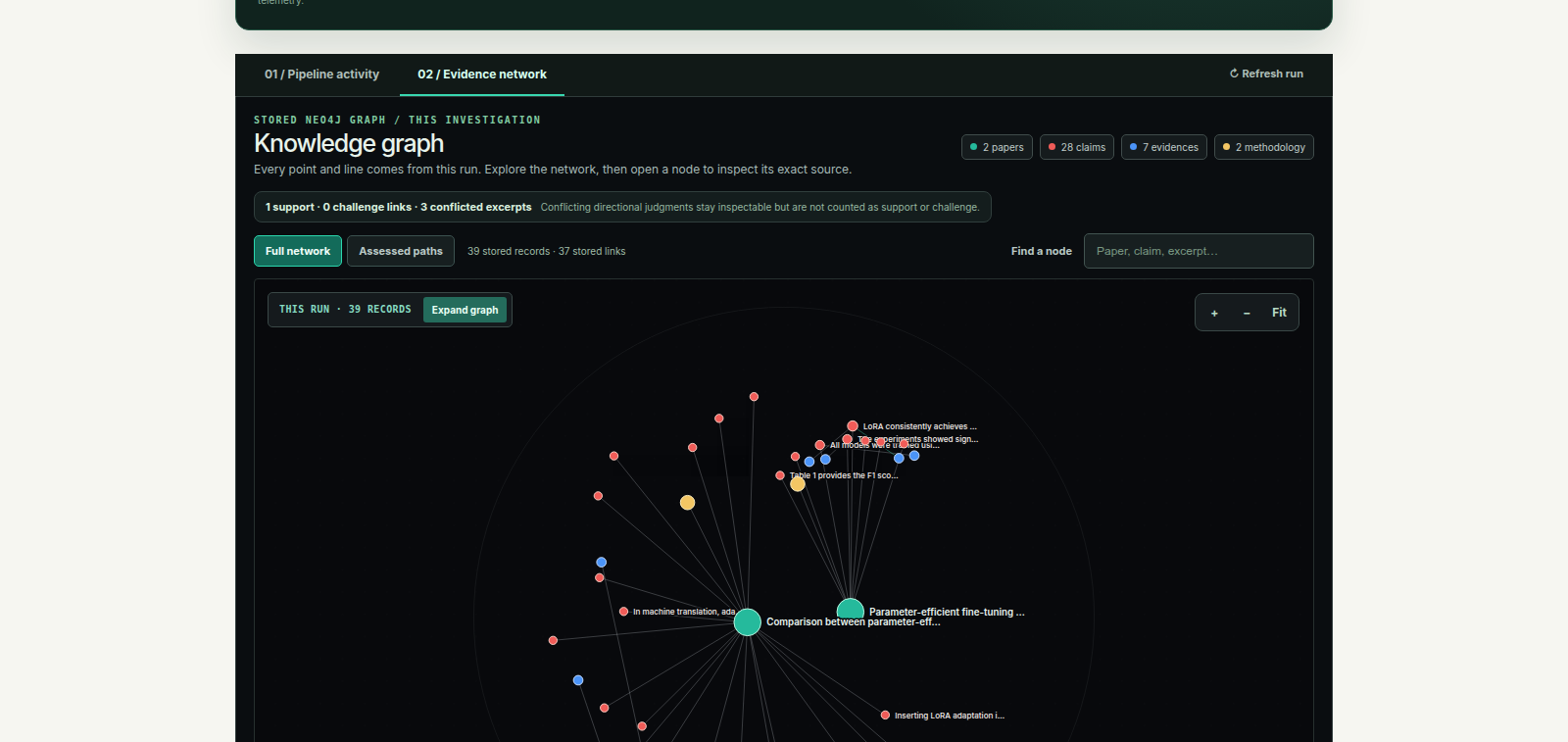The height and width of the screenshot is (742, 1568).
Task: Select the All models were trained node
Action: (x=820, y=445)
